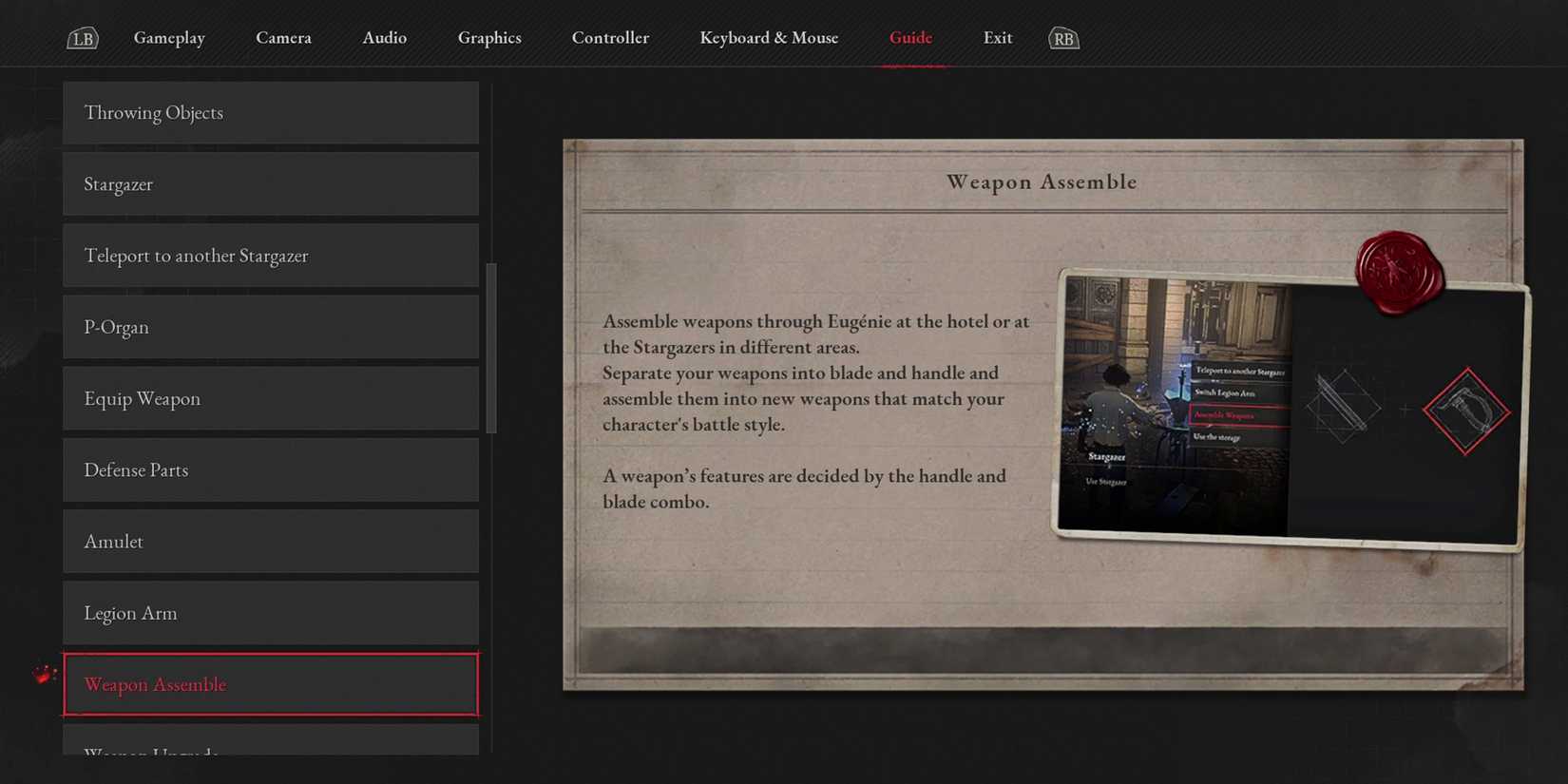Show the P-Organ guide page
This screenshot has height=784, width=1568.
271,327
